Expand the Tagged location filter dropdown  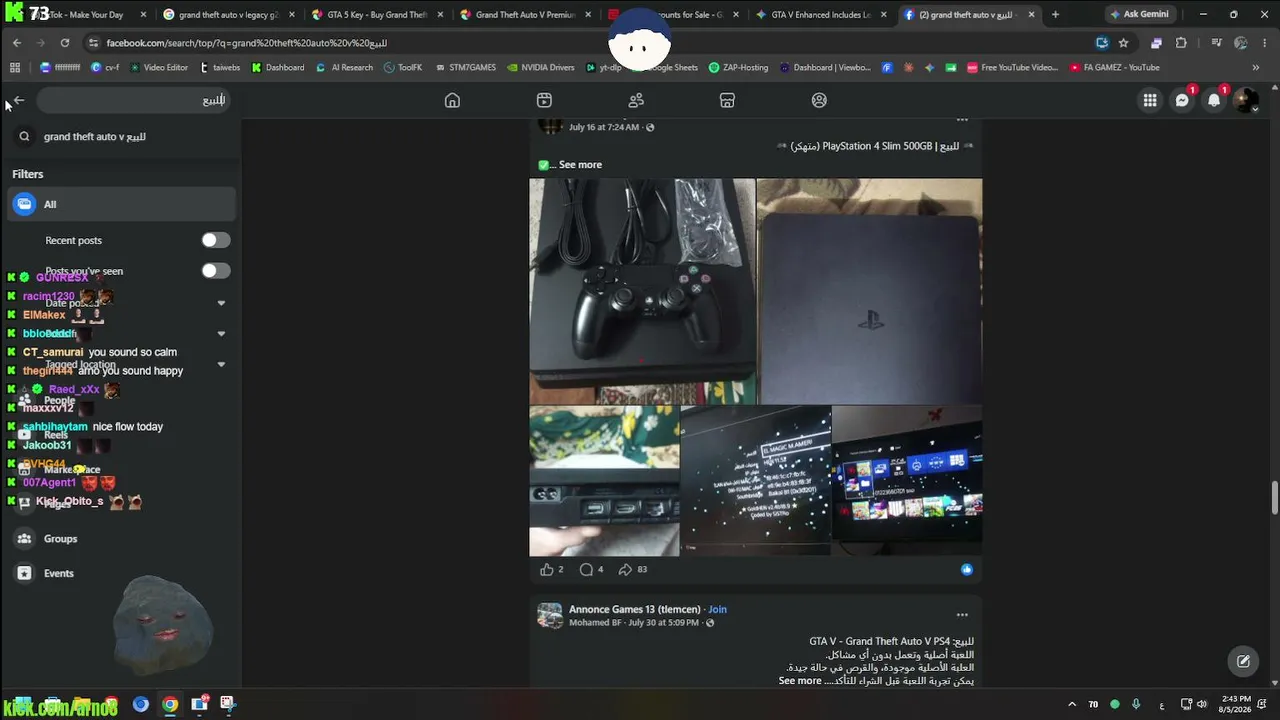(221, 365)
